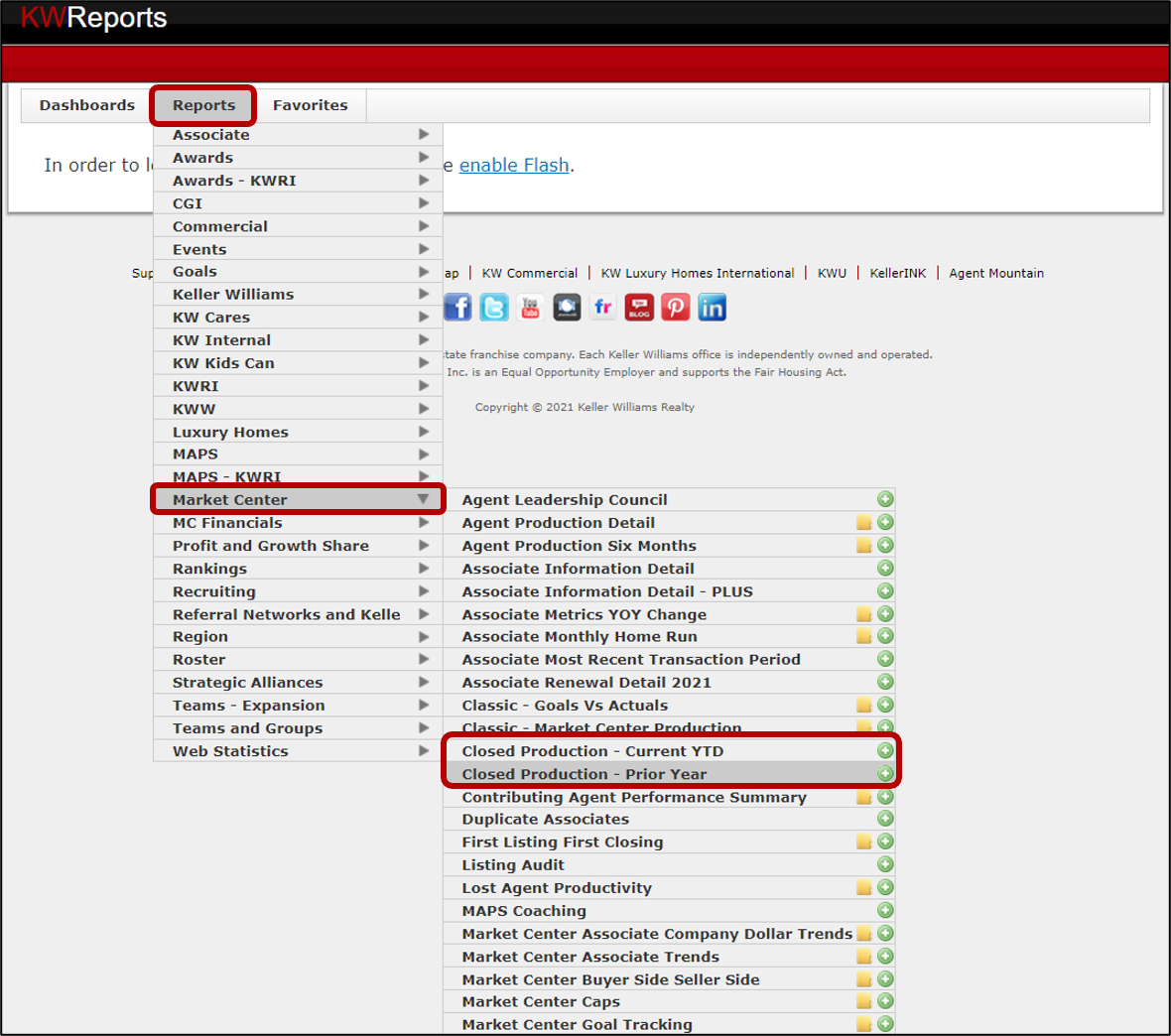Image resolution: width=1171 pixels, height=1036 pixels.
Task: Click yellow folder icon for First Listing First Closing
Action: (864, 842)
